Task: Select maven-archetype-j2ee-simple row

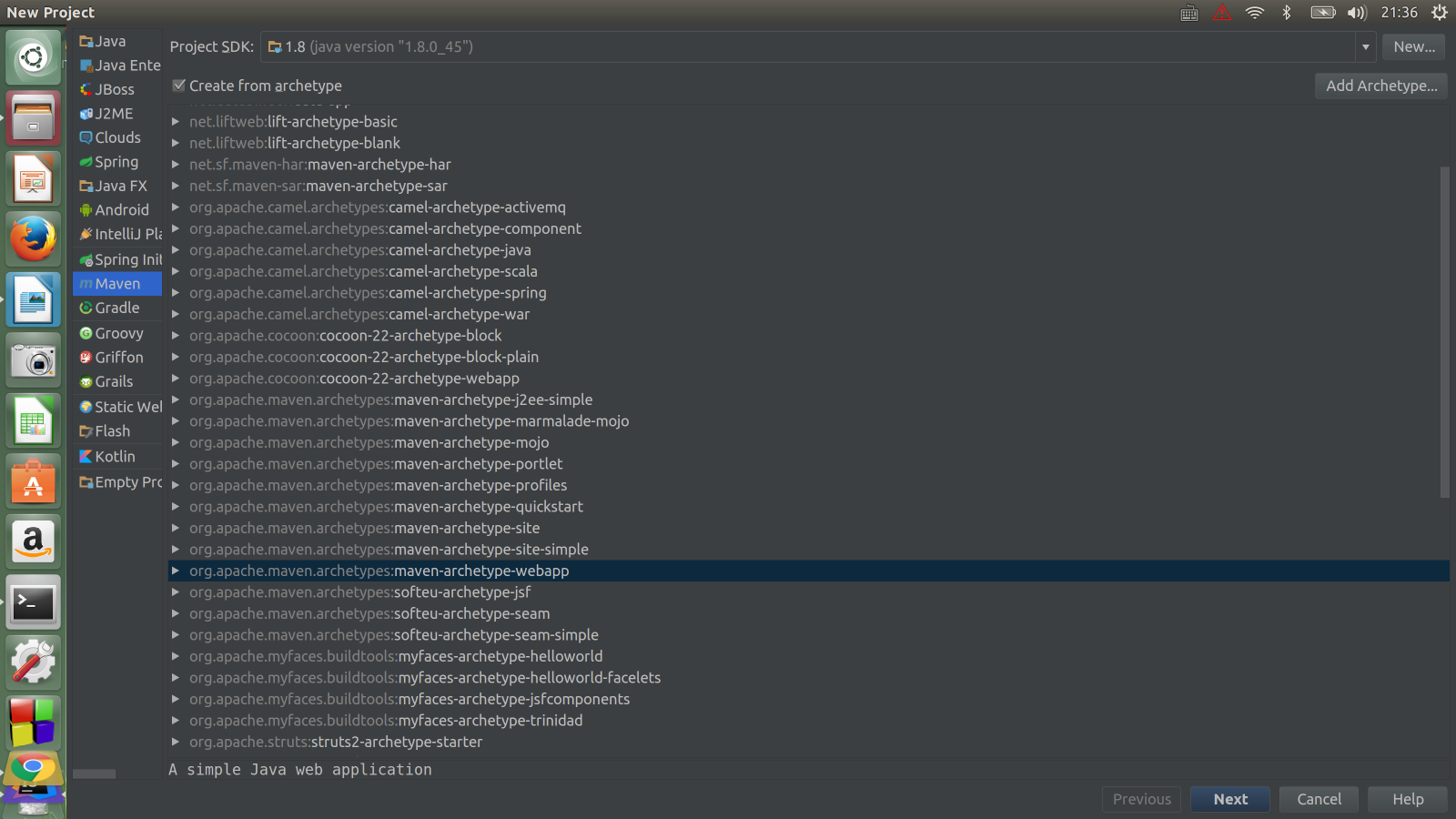Action: click(809, 399)
